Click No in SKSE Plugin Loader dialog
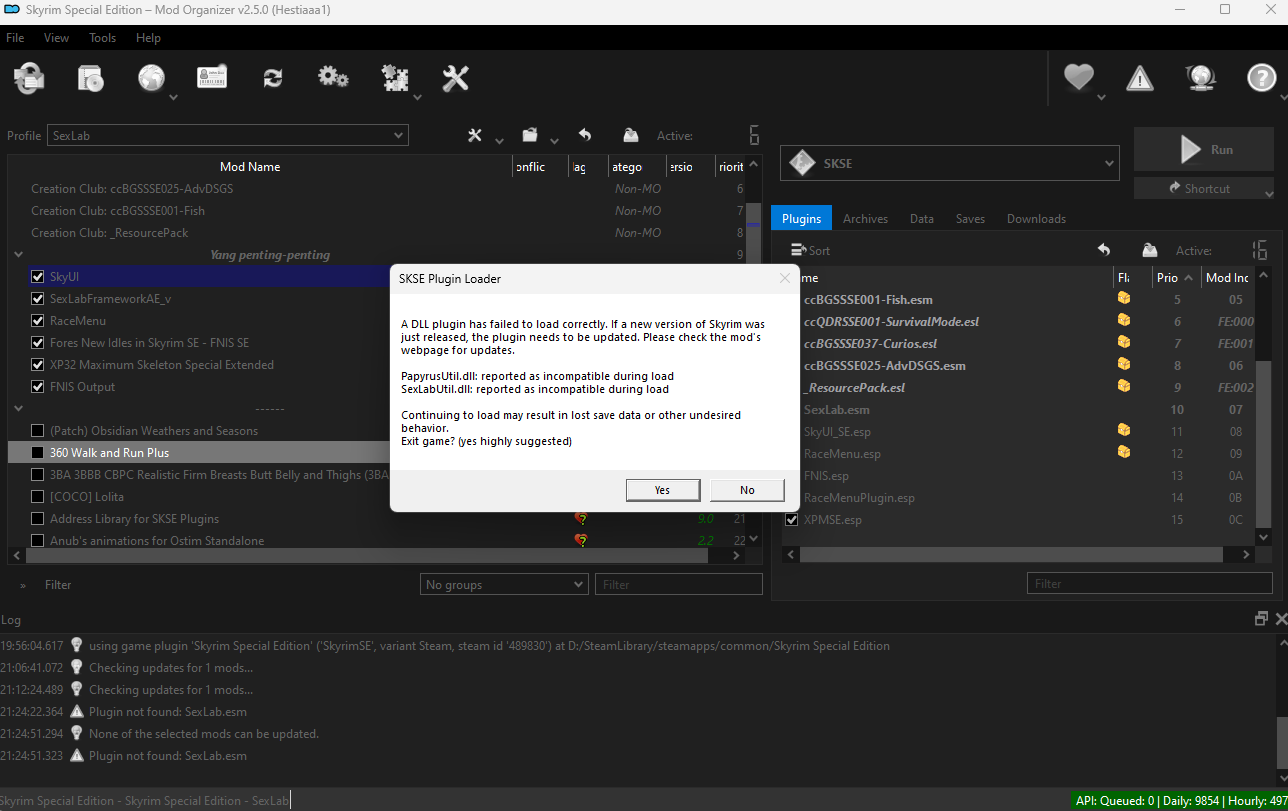This screenshot has height=811, width=1288. (747, 490)
